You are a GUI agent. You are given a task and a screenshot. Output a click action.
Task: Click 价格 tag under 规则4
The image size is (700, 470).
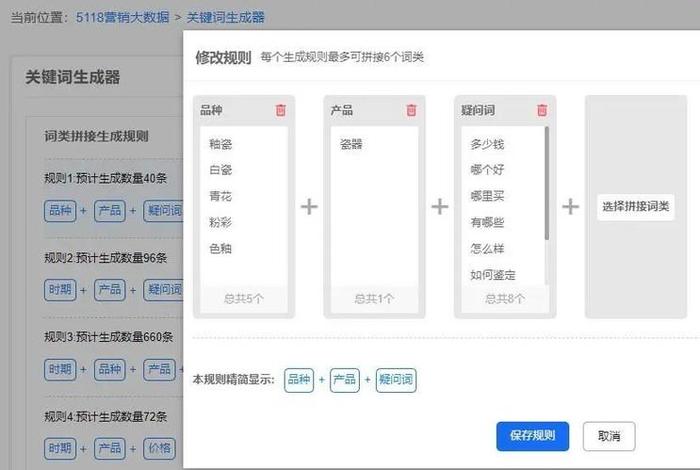tap(159, 449)
